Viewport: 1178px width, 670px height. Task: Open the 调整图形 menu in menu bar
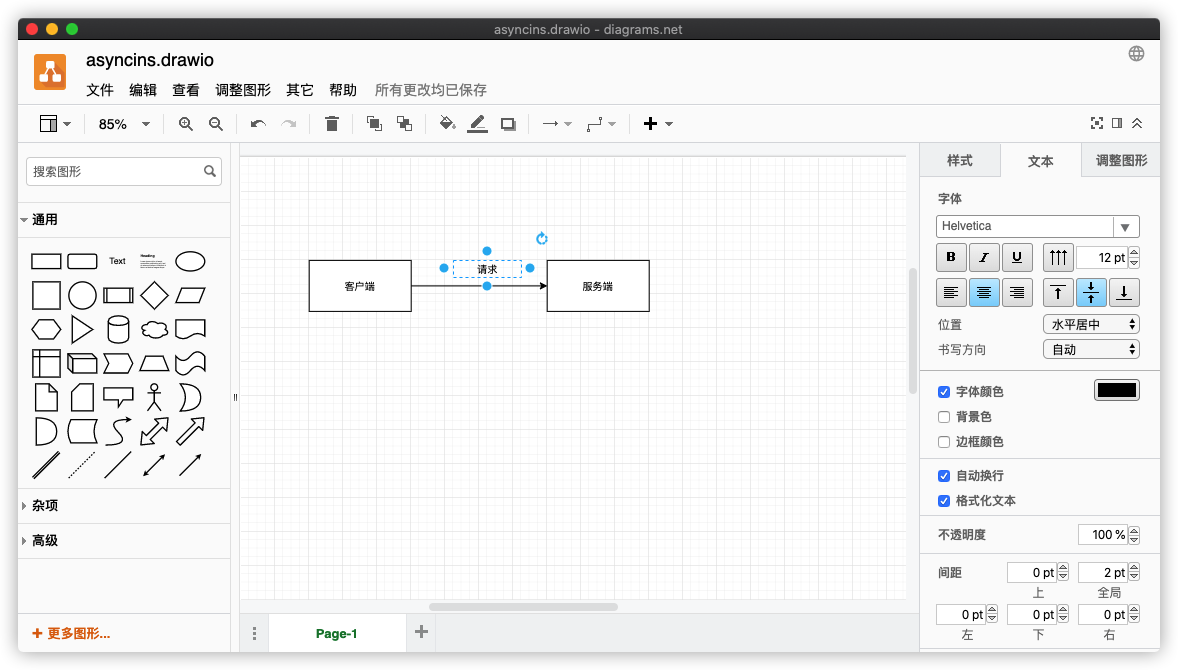[x=243, y=90]
